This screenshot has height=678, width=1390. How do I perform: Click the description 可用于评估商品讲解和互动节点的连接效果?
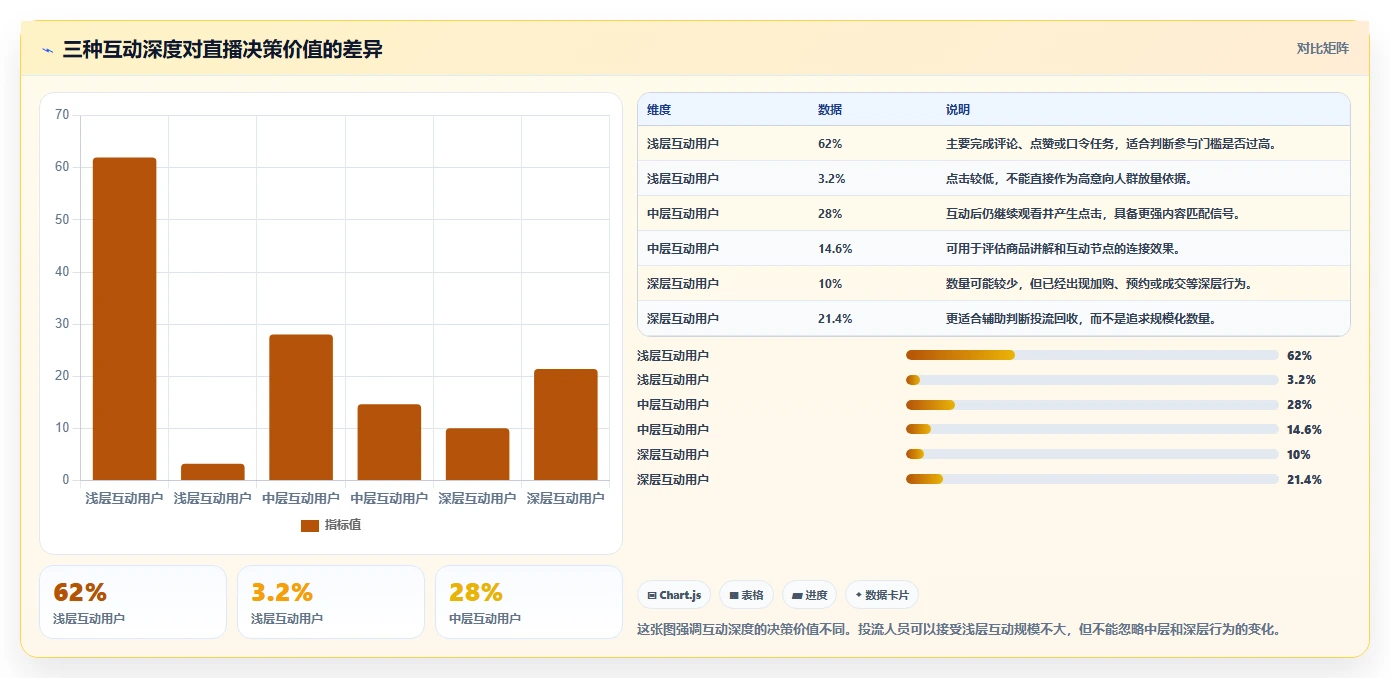pyautogui.click(x=1064, y=249)
